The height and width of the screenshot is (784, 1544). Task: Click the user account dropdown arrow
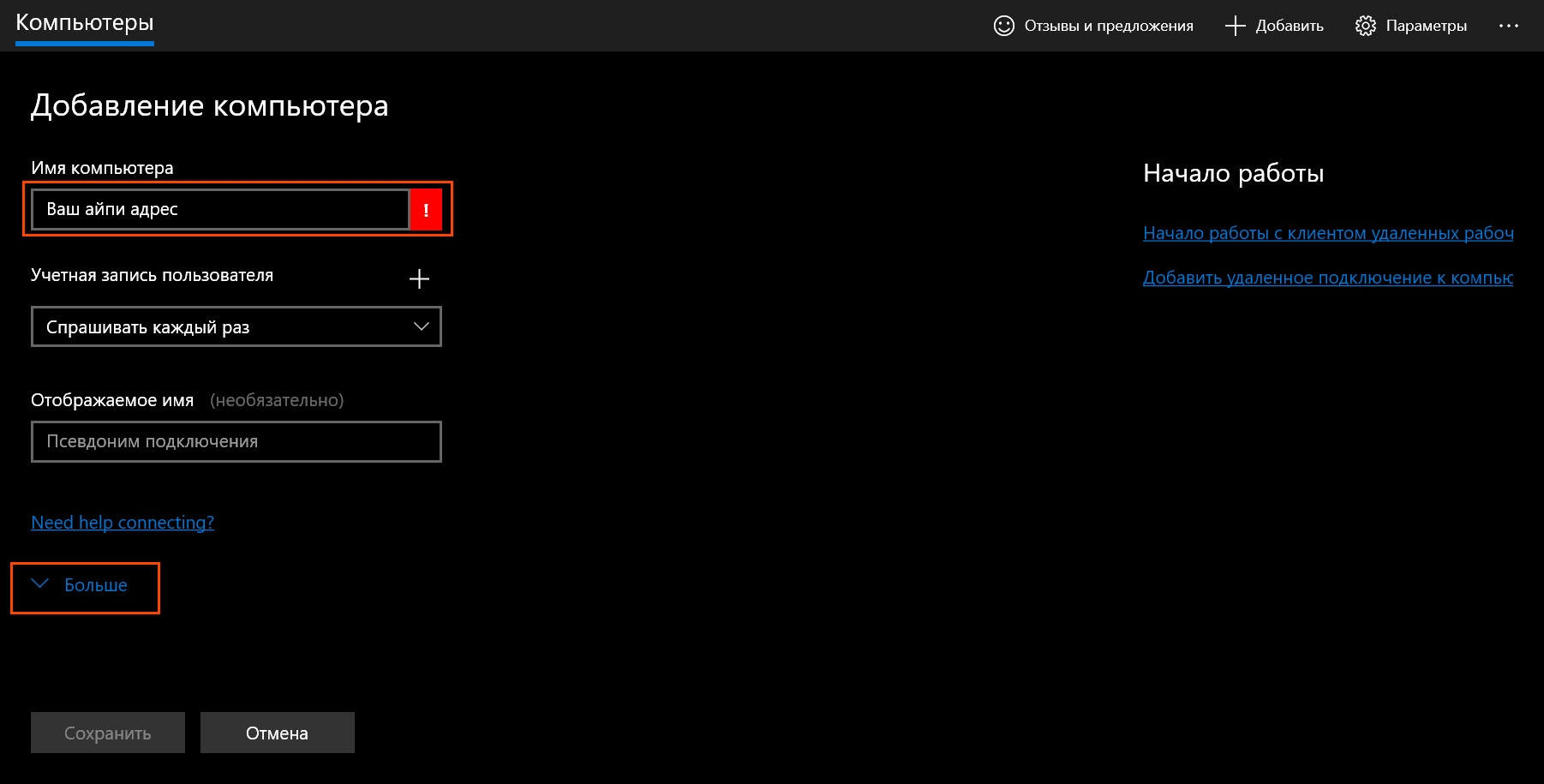coord(421,326)
